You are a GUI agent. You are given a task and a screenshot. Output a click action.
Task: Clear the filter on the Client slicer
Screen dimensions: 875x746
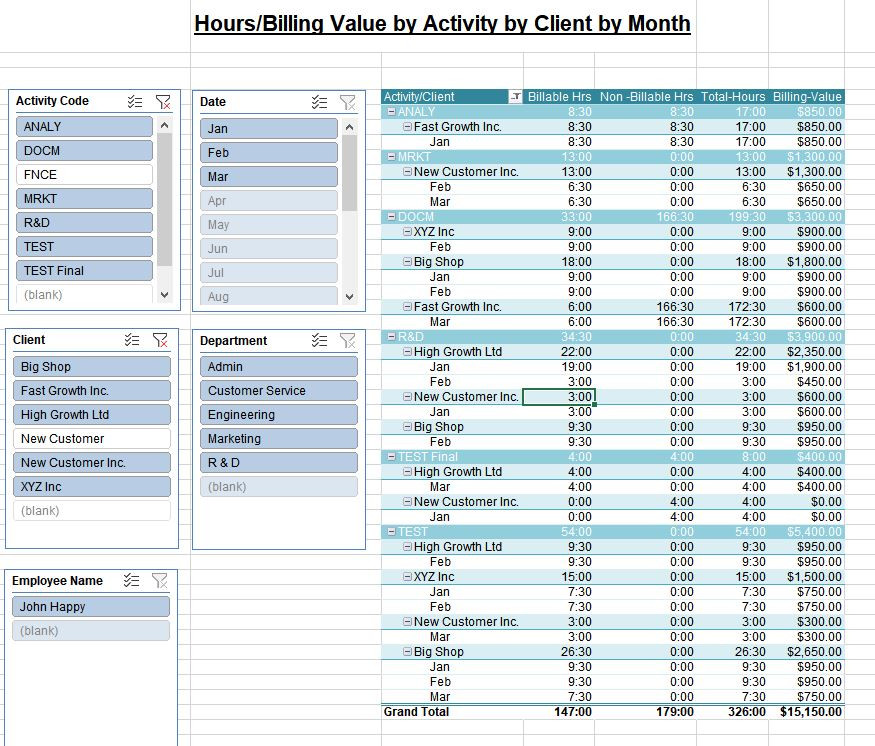point(163,339)
